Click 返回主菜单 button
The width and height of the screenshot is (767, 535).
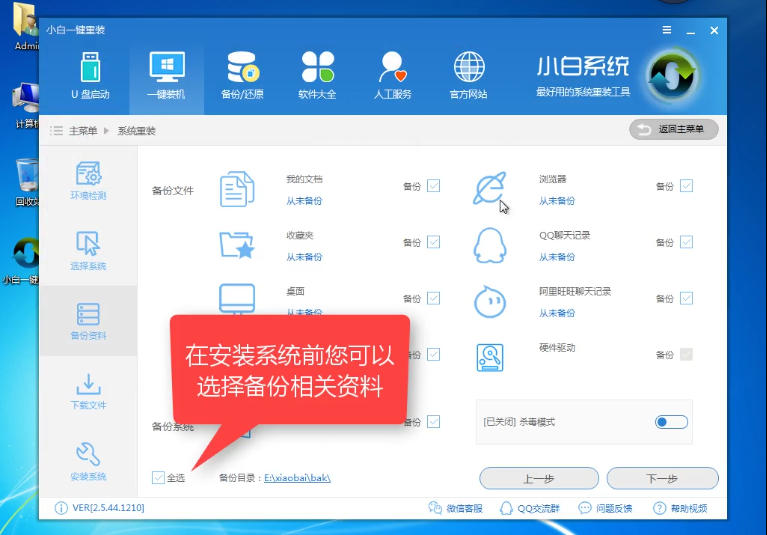pyautogui.click(x=674, y=130)
